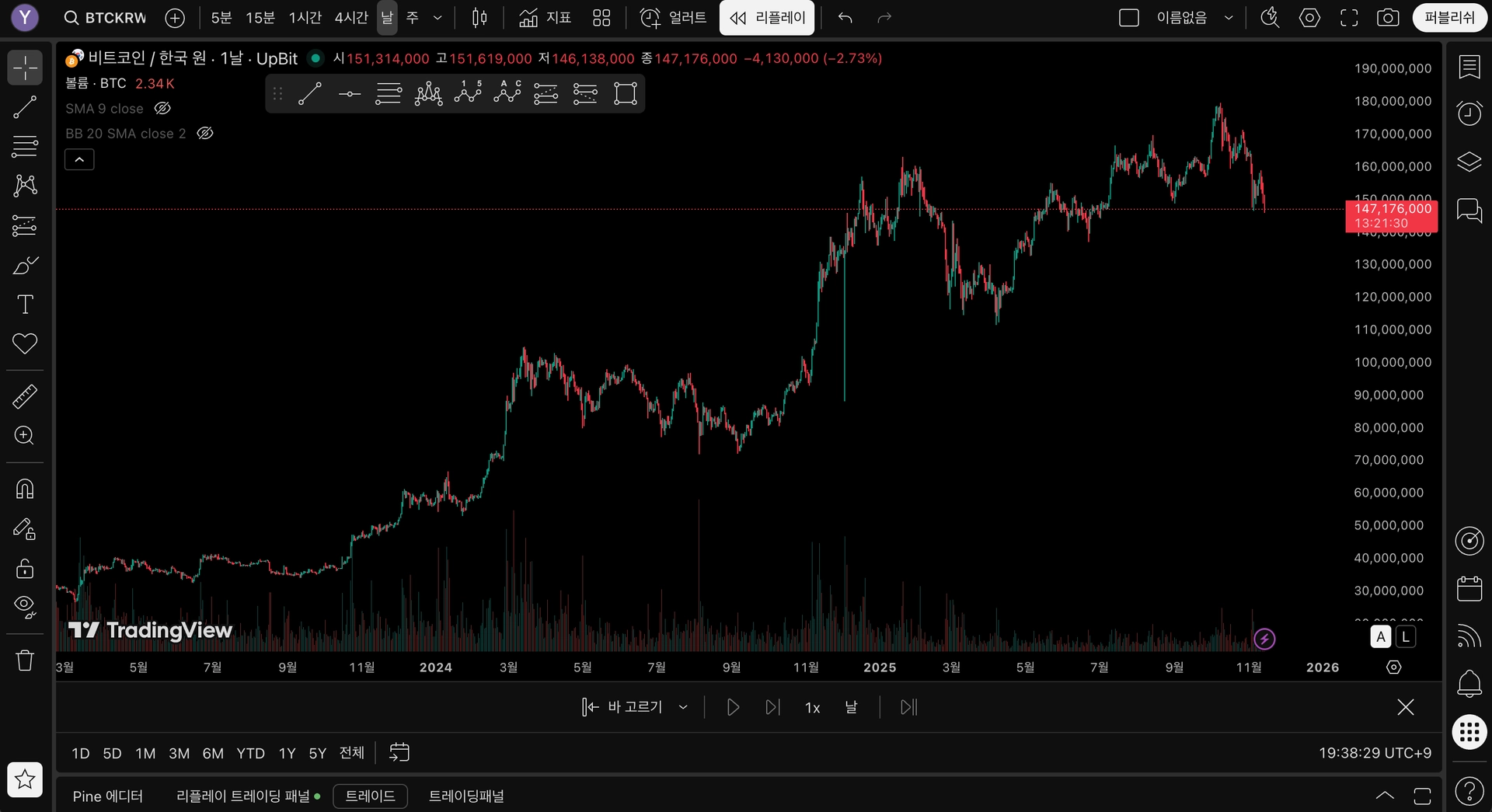Open the chats panel
Viewport: 1492px width, 812px height.
[x=1469, y=210]
